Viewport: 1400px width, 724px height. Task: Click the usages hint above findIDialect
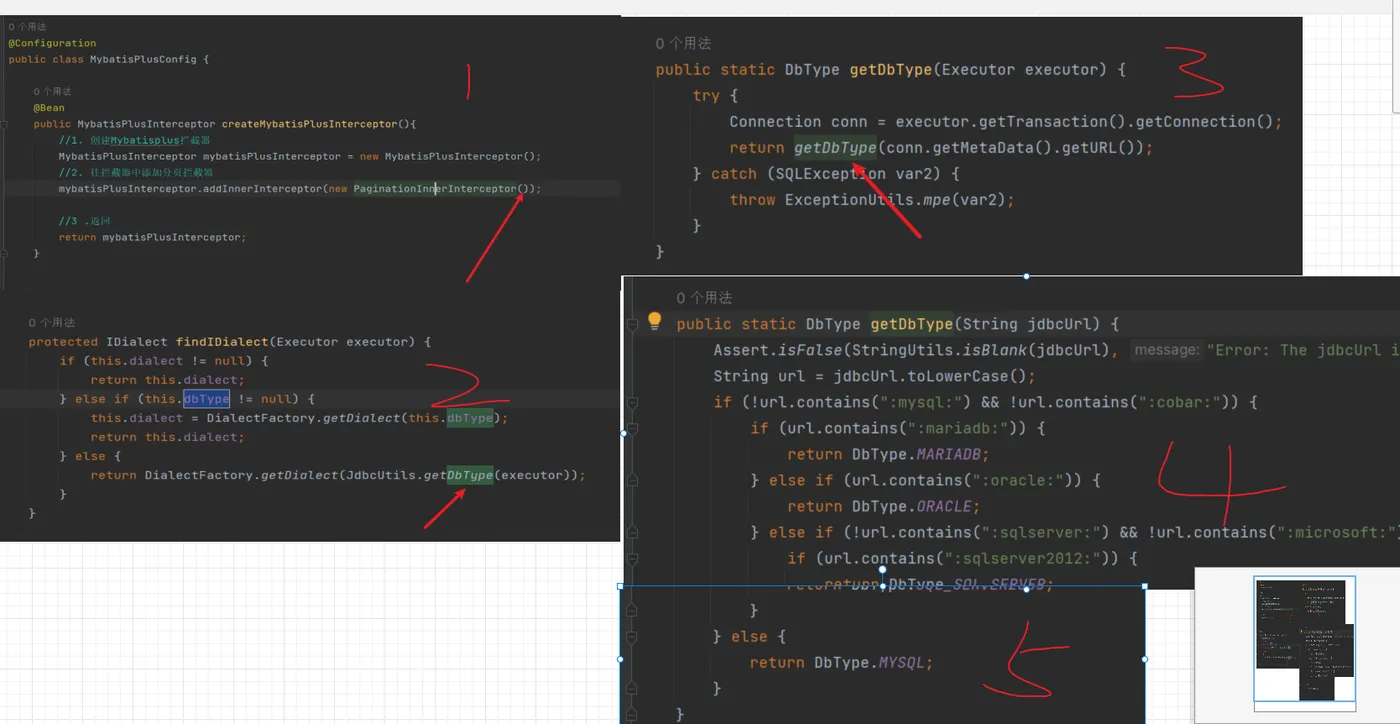[51, 323]
